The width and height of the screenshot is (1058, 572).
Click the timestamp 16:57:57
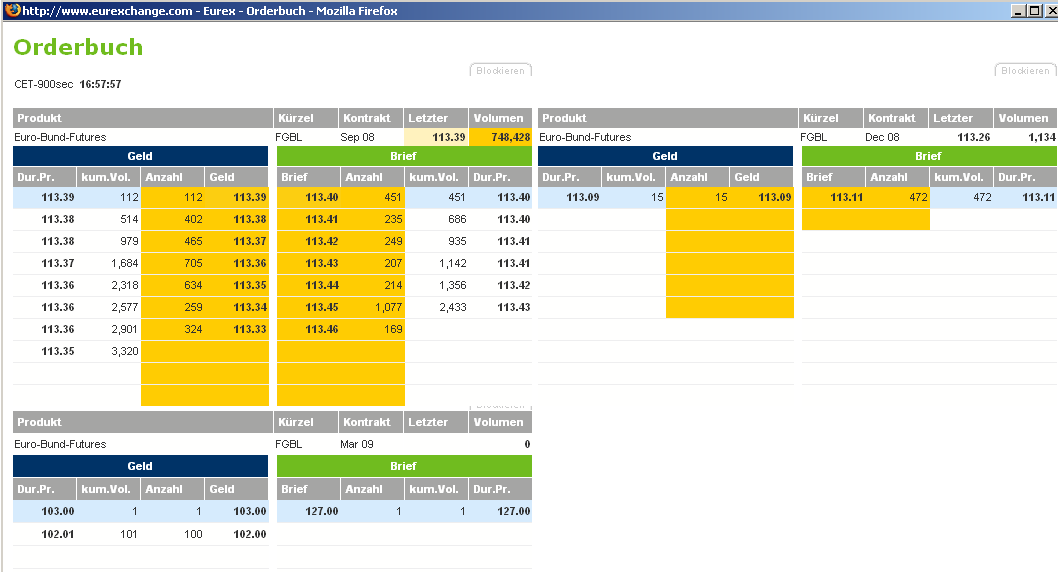pyautogui.click(x=100, y=85)
